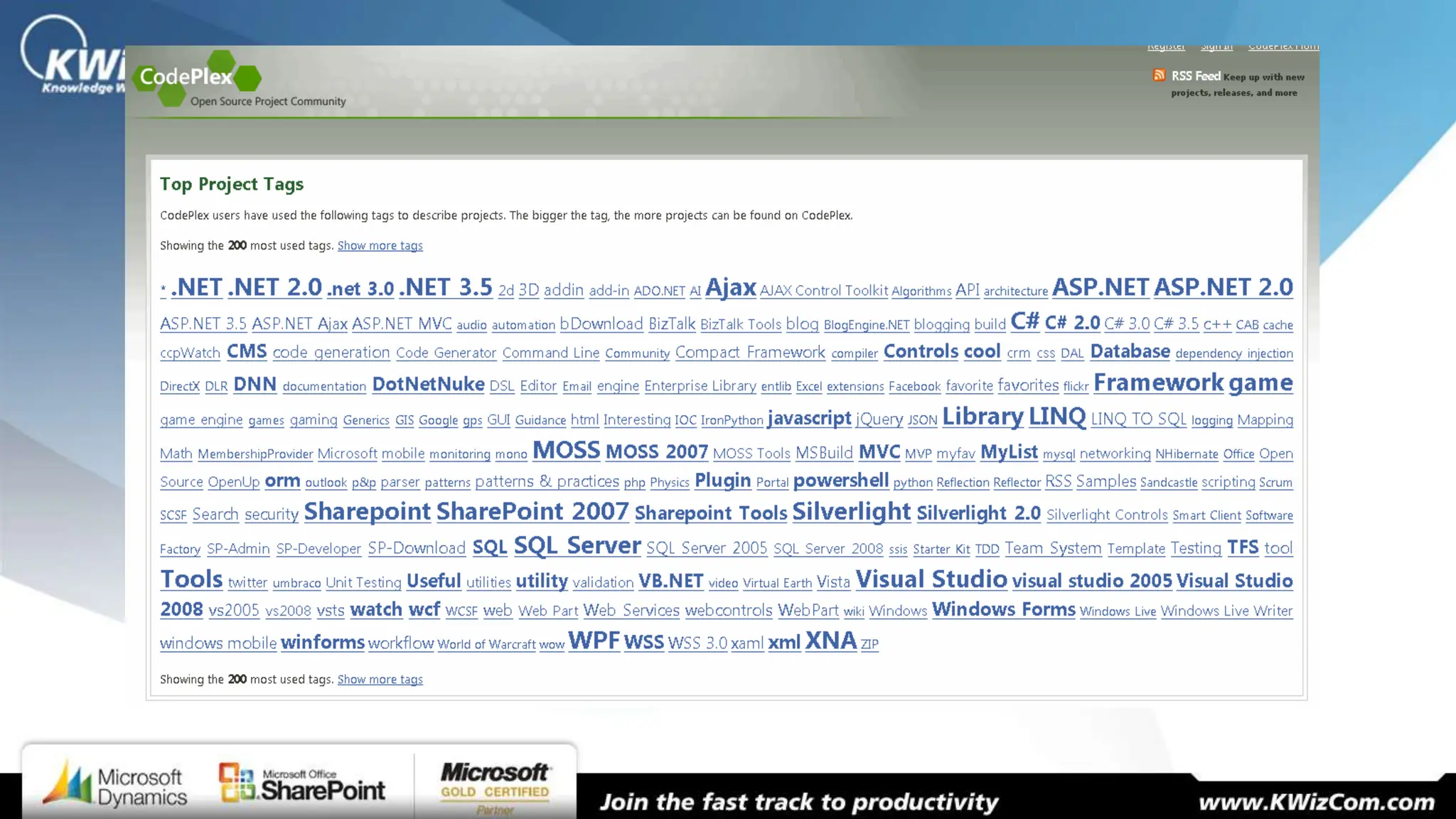Open the Ajax tag
Image resolution: width=1456 pixels, height=819 pixels.
pyautogui.click(x=730, y=287)
